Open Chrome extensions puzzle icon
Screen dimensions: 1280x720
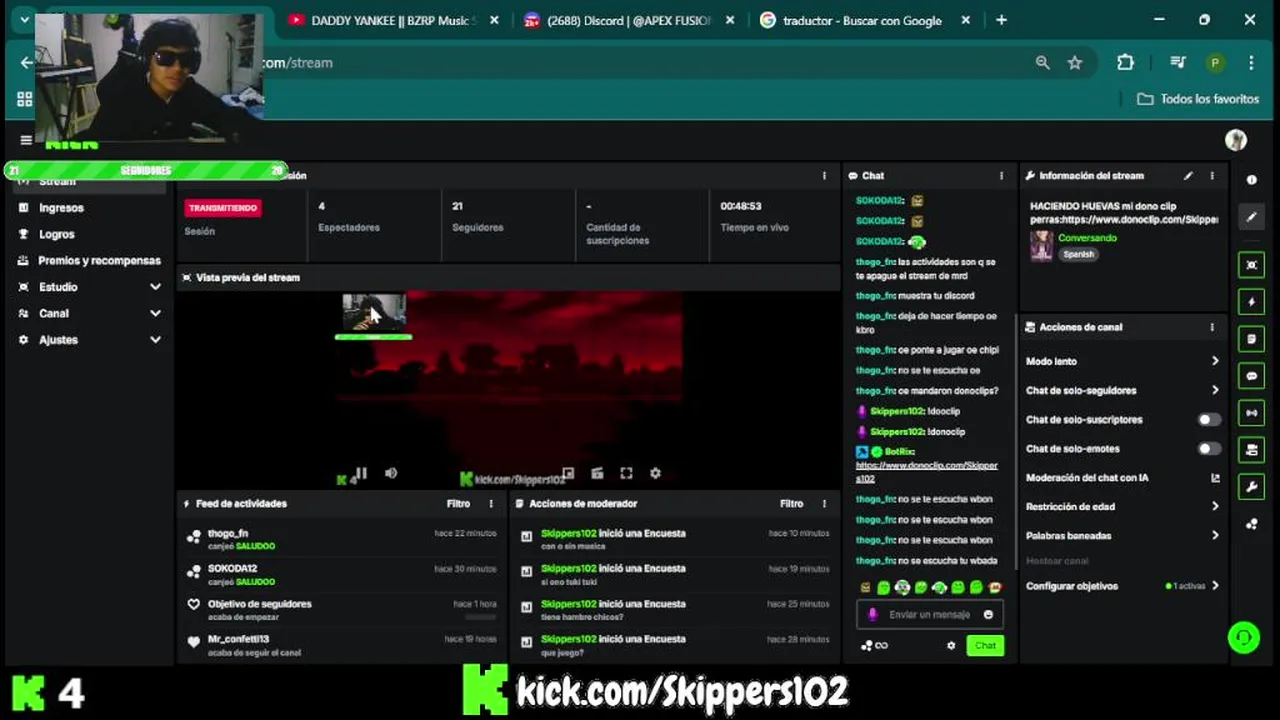click(1125, 63)
